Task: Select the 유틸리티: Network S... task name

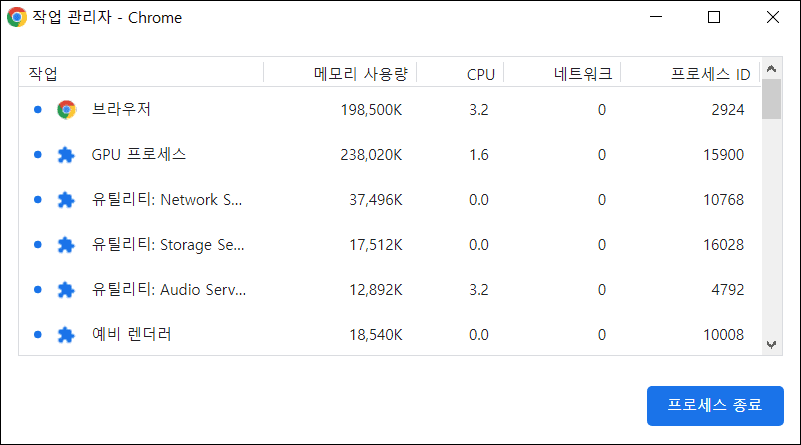Action: tap(167, 199)
